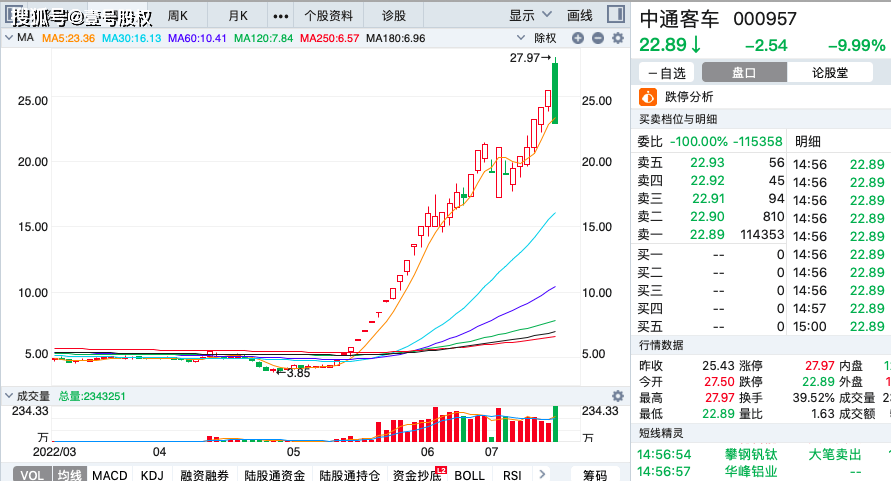891x481 pixels.
Task: Open MA indicator settings gear
Action: point(618,38)
